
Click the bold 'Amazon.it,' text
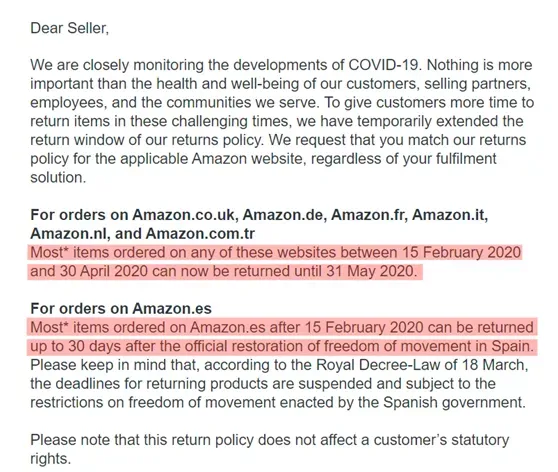(x=450, y=215)
